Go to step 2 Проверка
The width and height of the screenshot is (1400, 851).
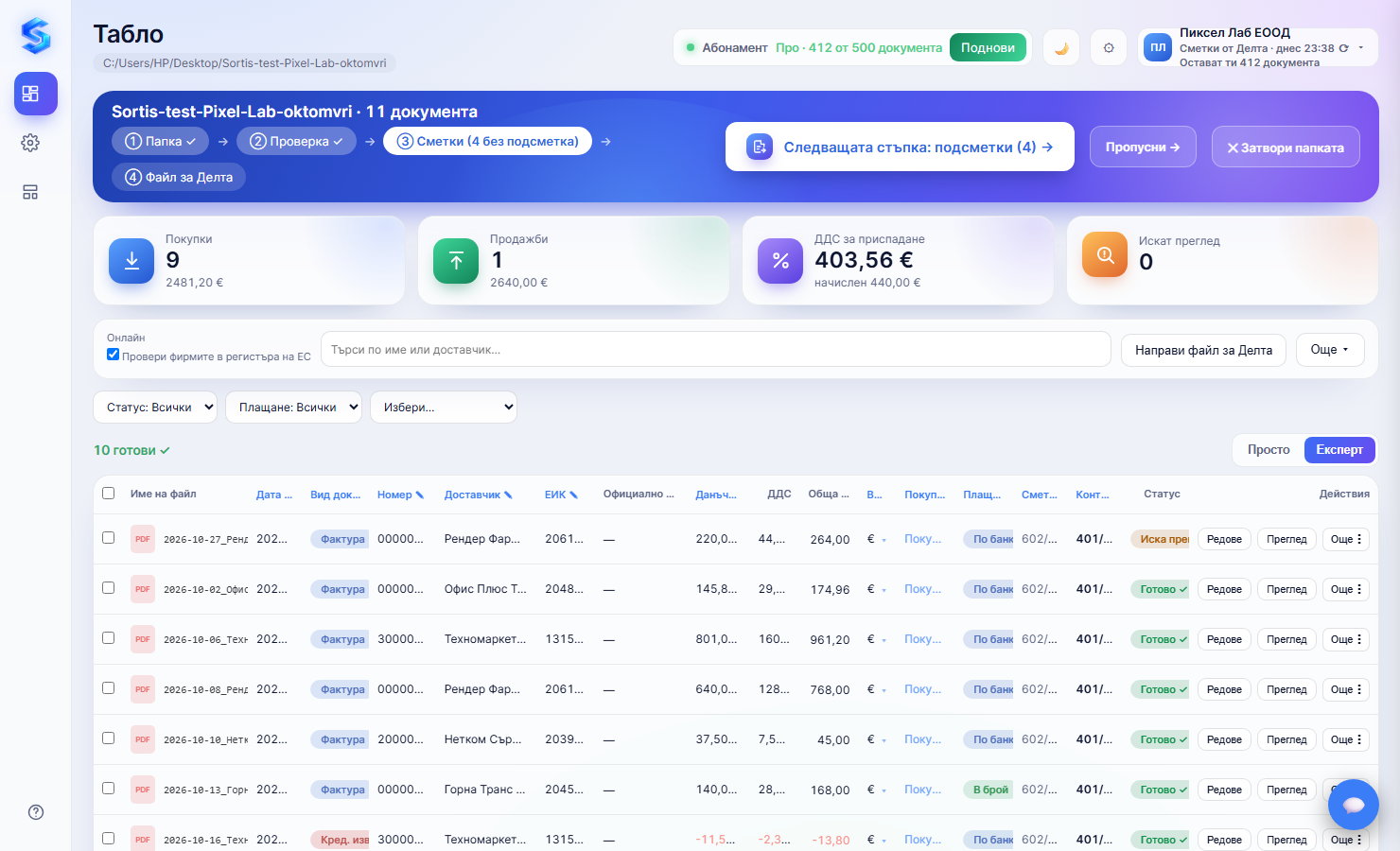296,141
